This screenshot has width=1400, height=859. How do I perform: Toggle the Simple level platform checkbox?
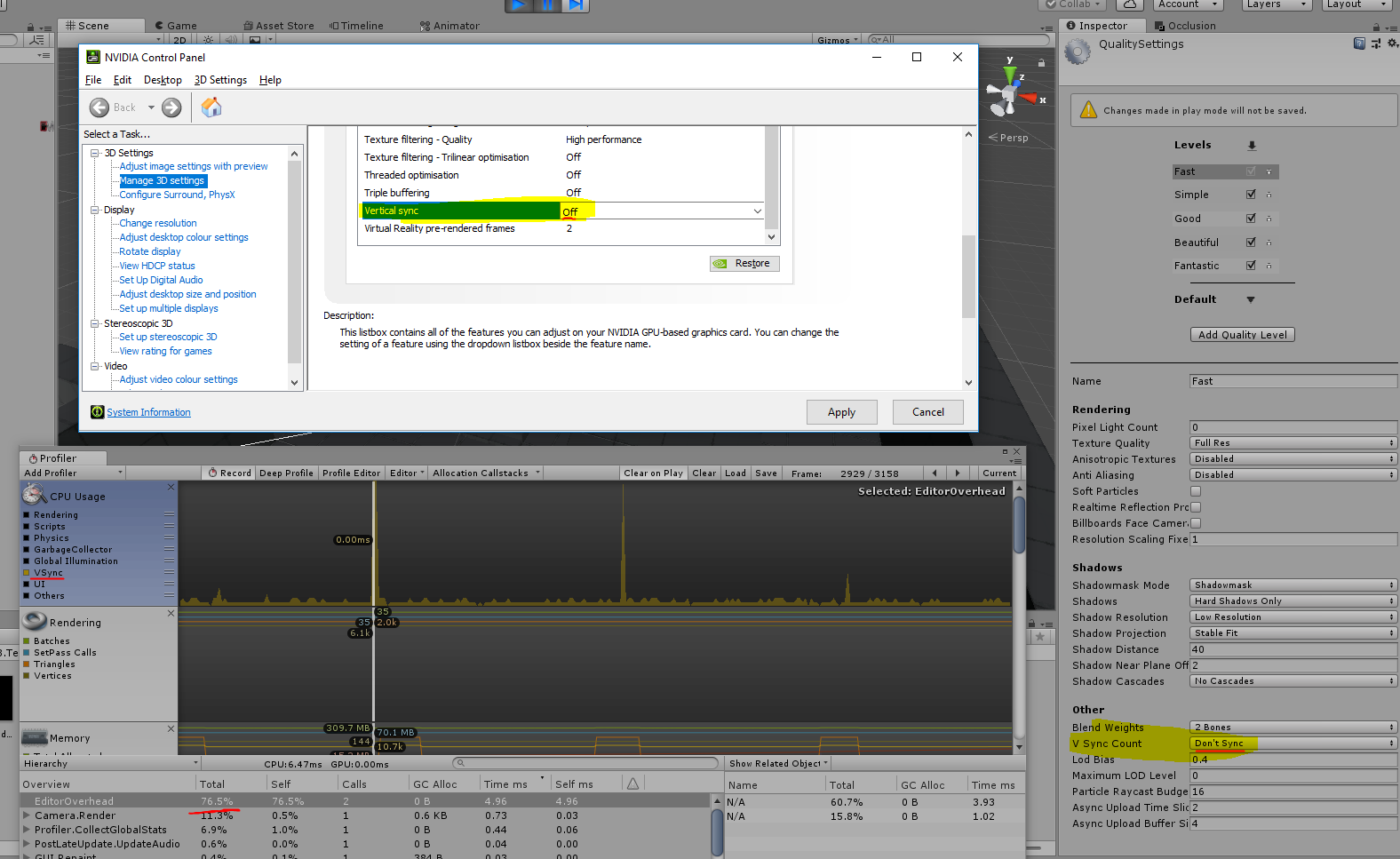click(1251, 195)
